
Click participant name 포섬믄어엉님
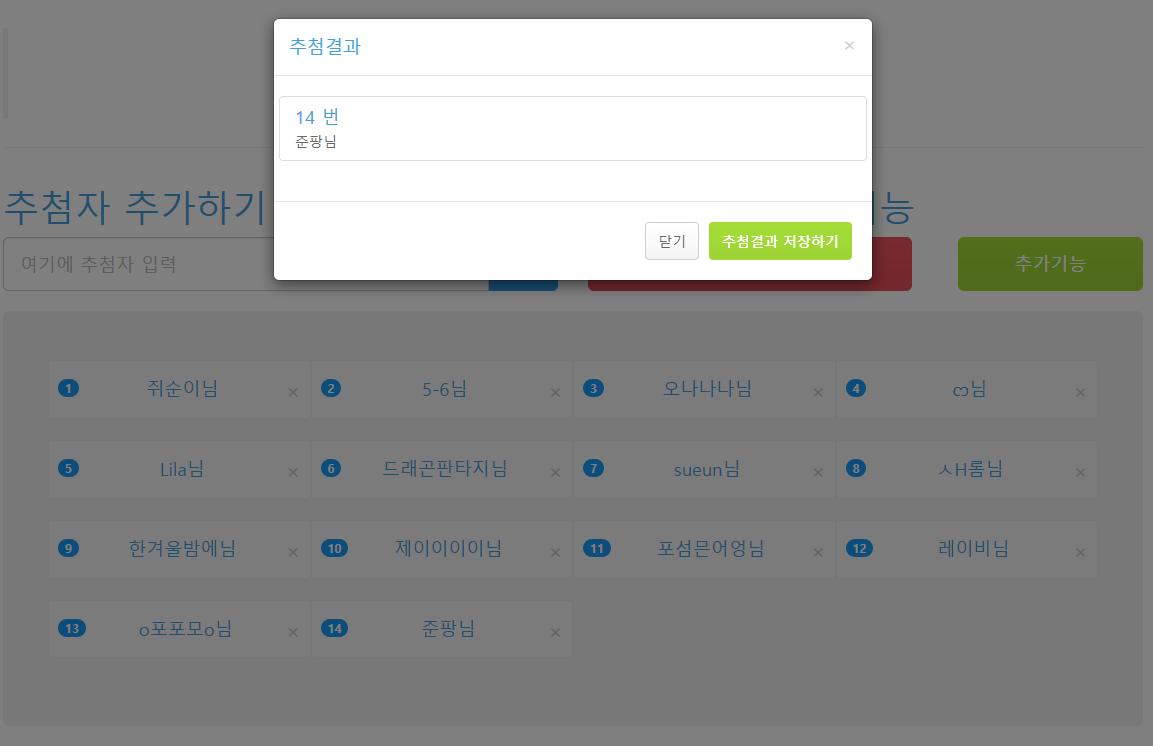click(x=711, y=548)
